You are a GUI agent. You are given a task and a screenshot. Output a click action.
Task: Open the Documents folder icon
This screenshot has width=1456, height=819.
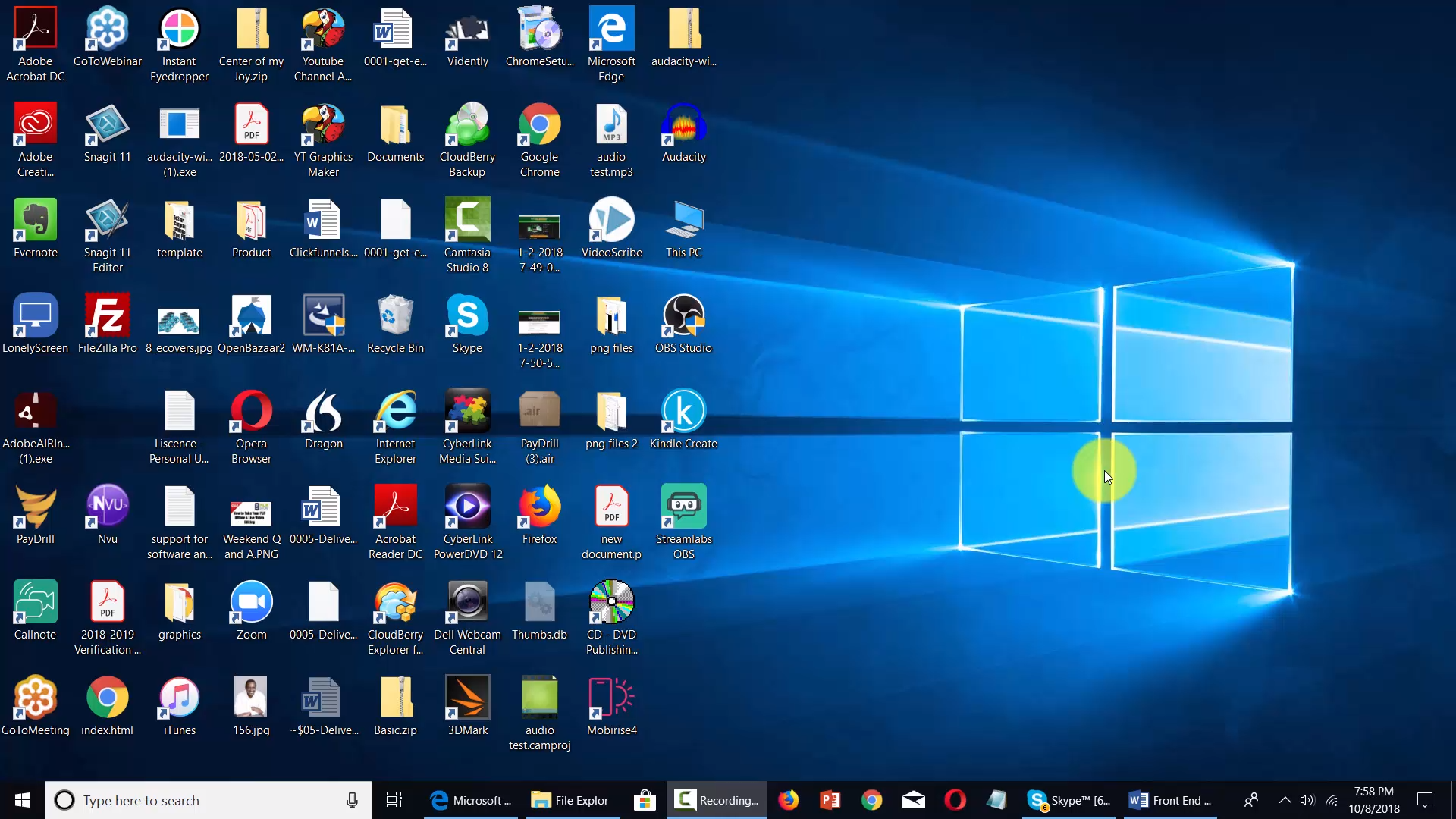click(x=395, y=132)
